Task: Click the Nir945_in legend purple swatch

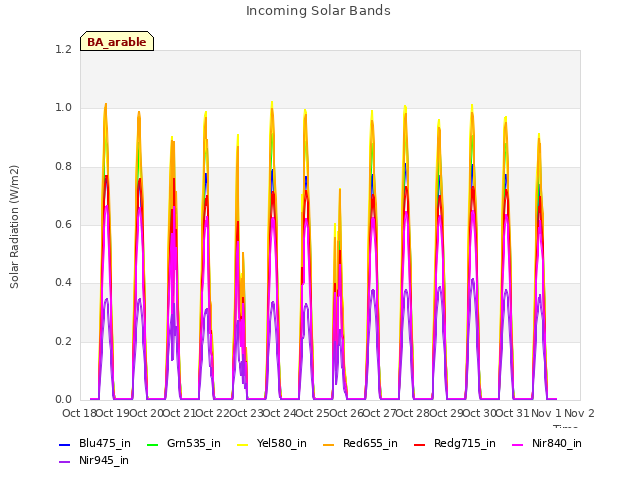Action: coord(64,461)
